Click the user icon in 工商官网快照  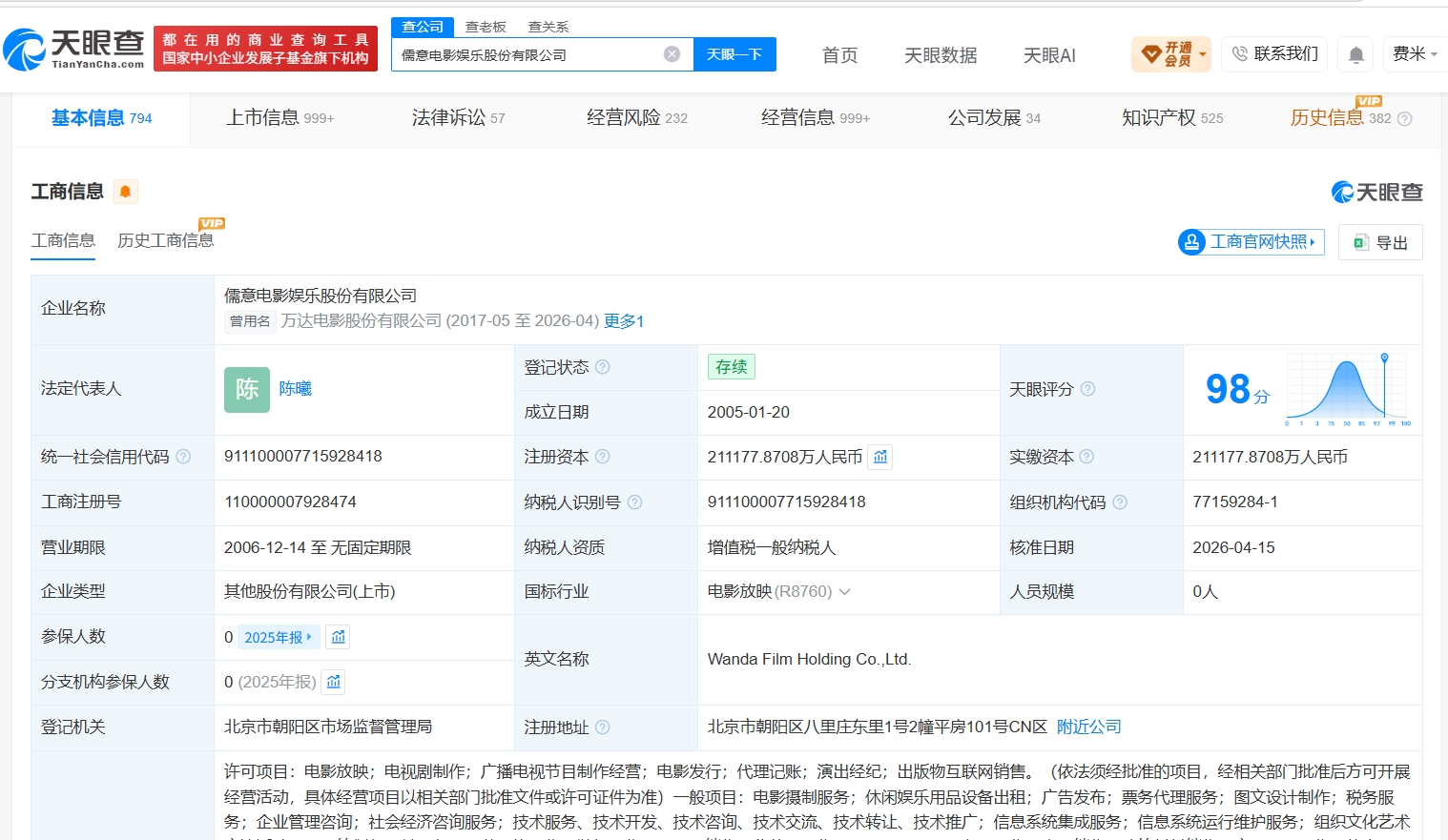(x=1191, y=242)
